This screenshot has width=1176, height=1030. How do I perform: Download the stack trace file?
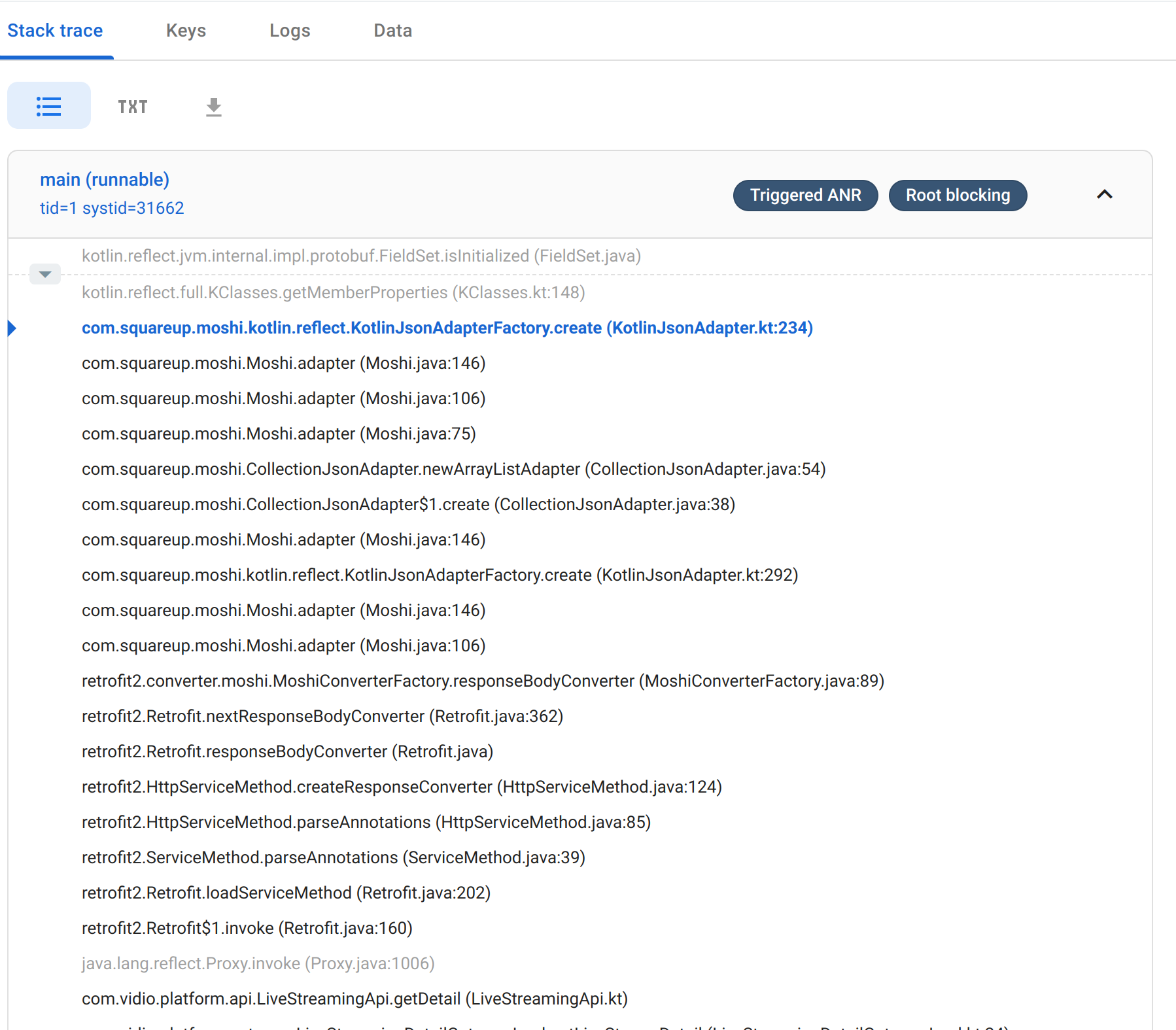(x=213, y=106)
